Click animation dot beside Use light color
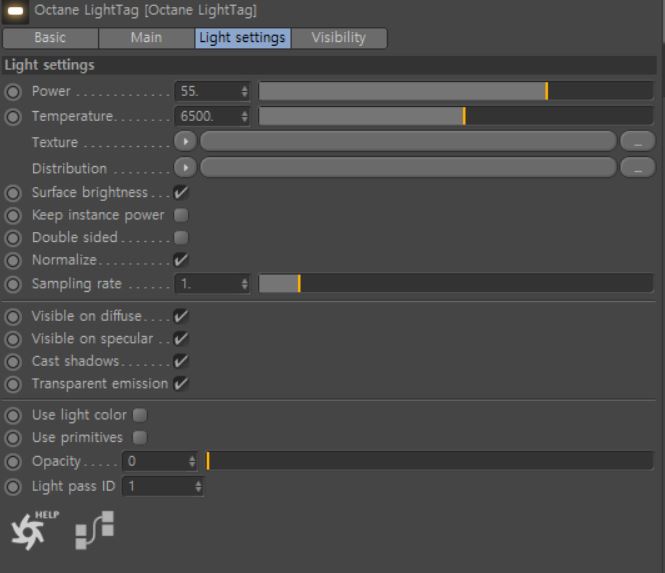Viewport: 665px width, 573px height. (13, 415)
